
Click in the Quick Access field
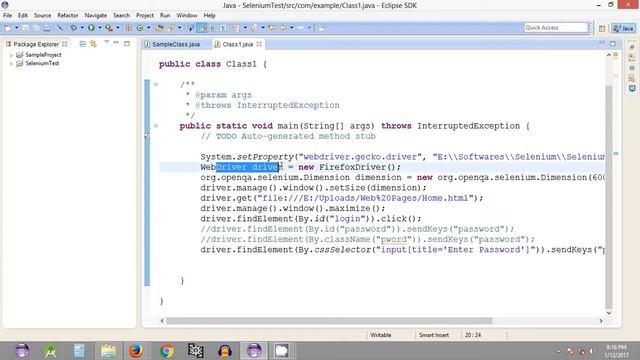556,27
